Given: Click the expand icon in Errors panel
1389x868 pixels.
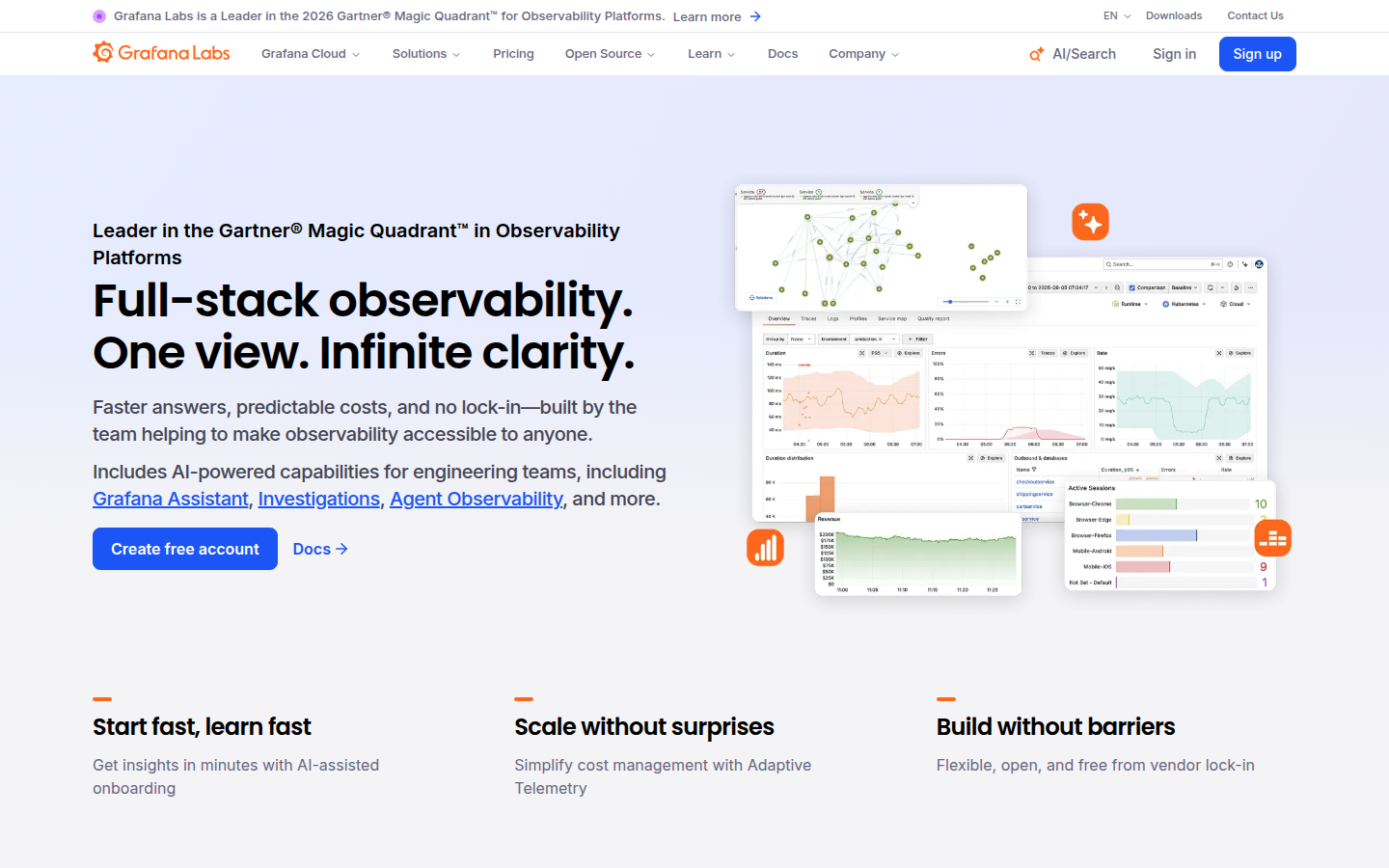Looking at the screenshot, I should (x=1031, y=353).
